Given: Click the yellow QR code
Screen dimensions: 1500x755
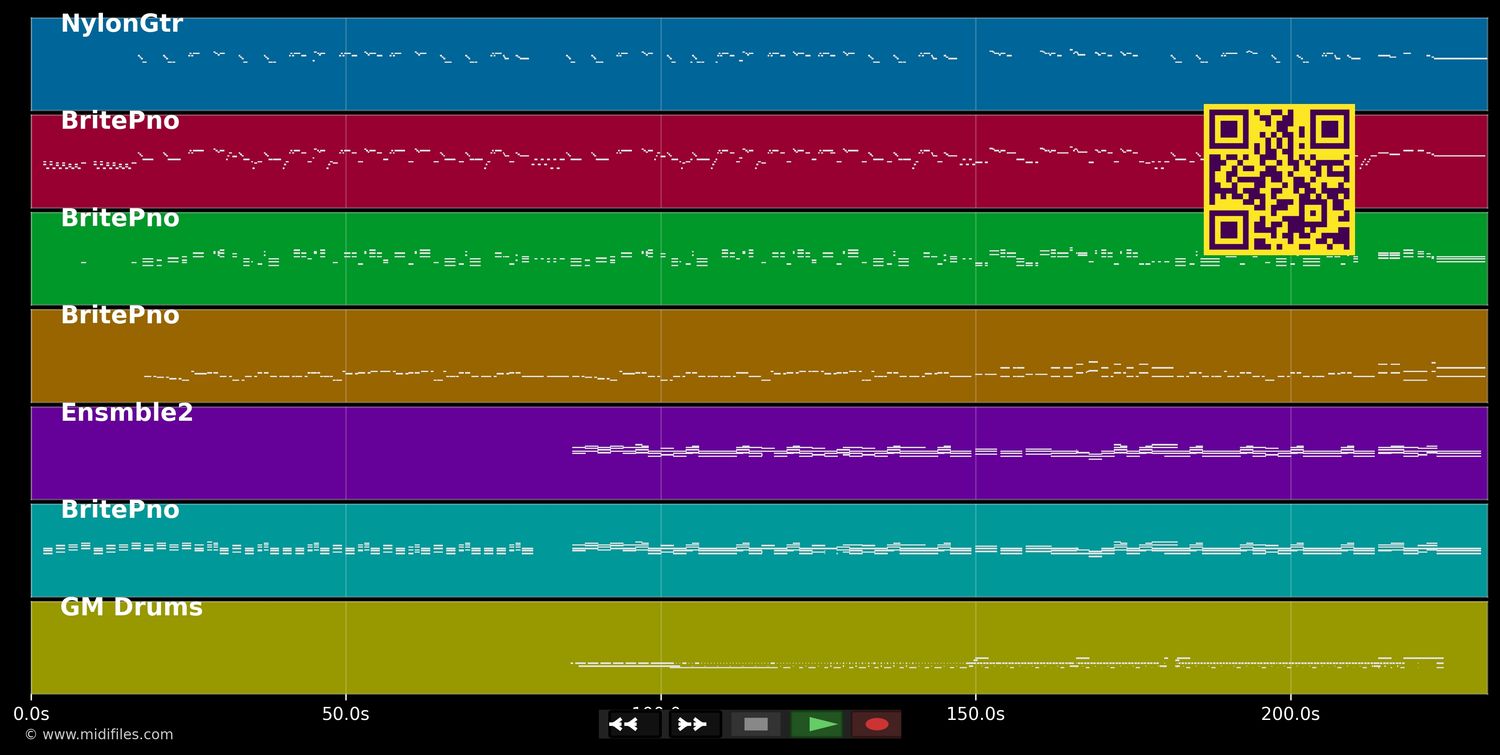Looking at the screenshot, I should point(1279,180).
